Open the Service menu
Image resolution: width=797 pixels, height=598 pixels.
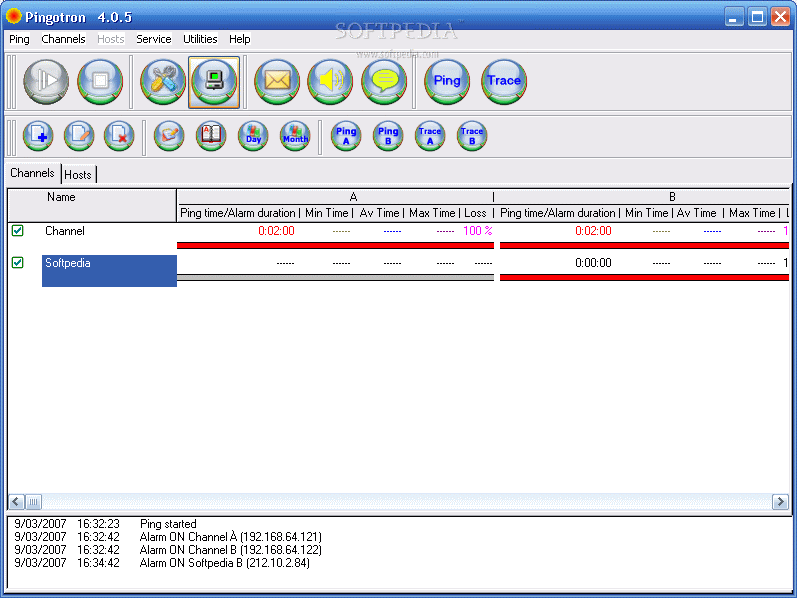pyautogui.click(x=154, y=39)
